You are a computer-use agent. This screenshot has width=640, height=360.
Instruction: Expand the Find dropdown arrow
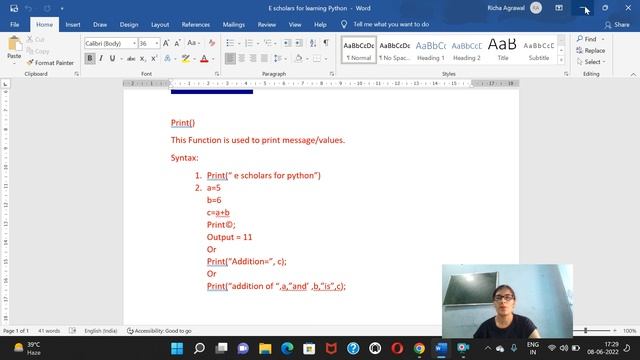[x=603, y=39]
